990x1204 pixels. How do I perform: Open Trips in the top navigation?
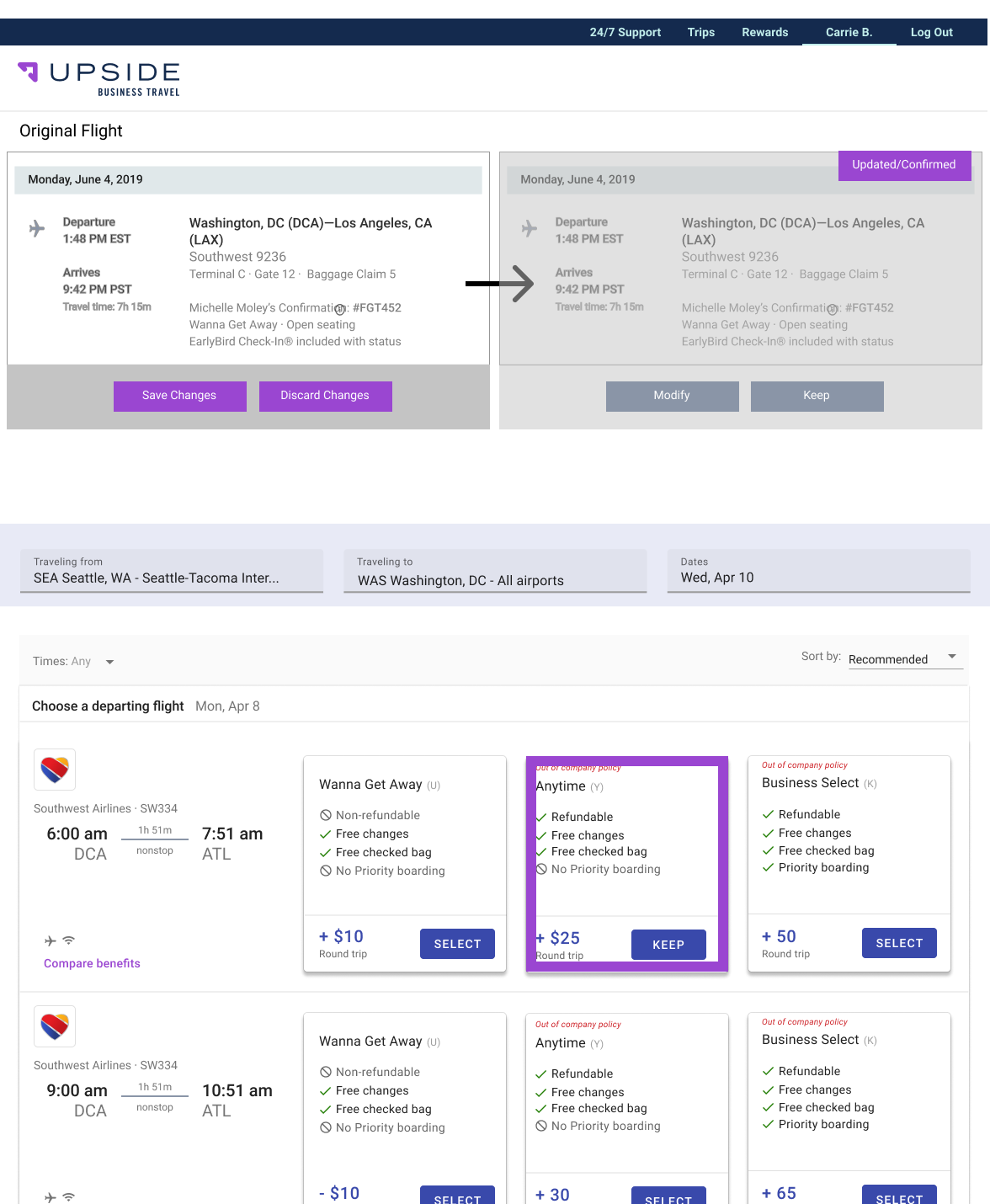(x=700, y=32)
